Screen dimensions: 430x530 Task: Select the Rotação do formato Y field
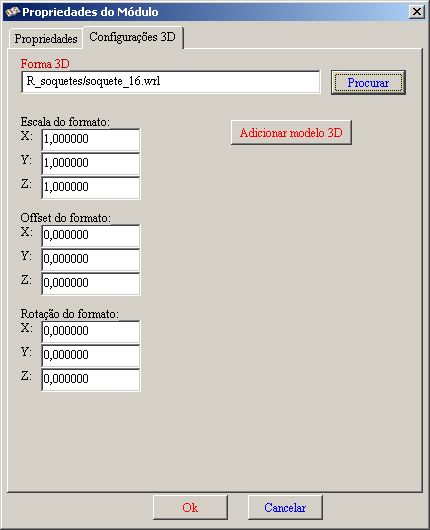coord(91,355)
